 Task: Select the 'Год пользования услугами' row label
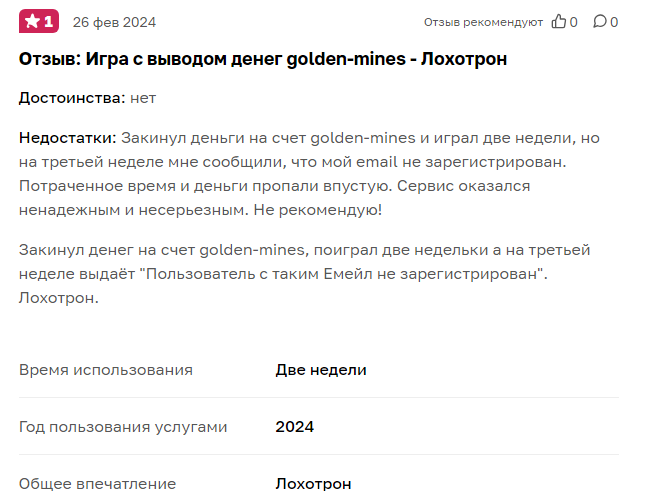pos(123,427)
